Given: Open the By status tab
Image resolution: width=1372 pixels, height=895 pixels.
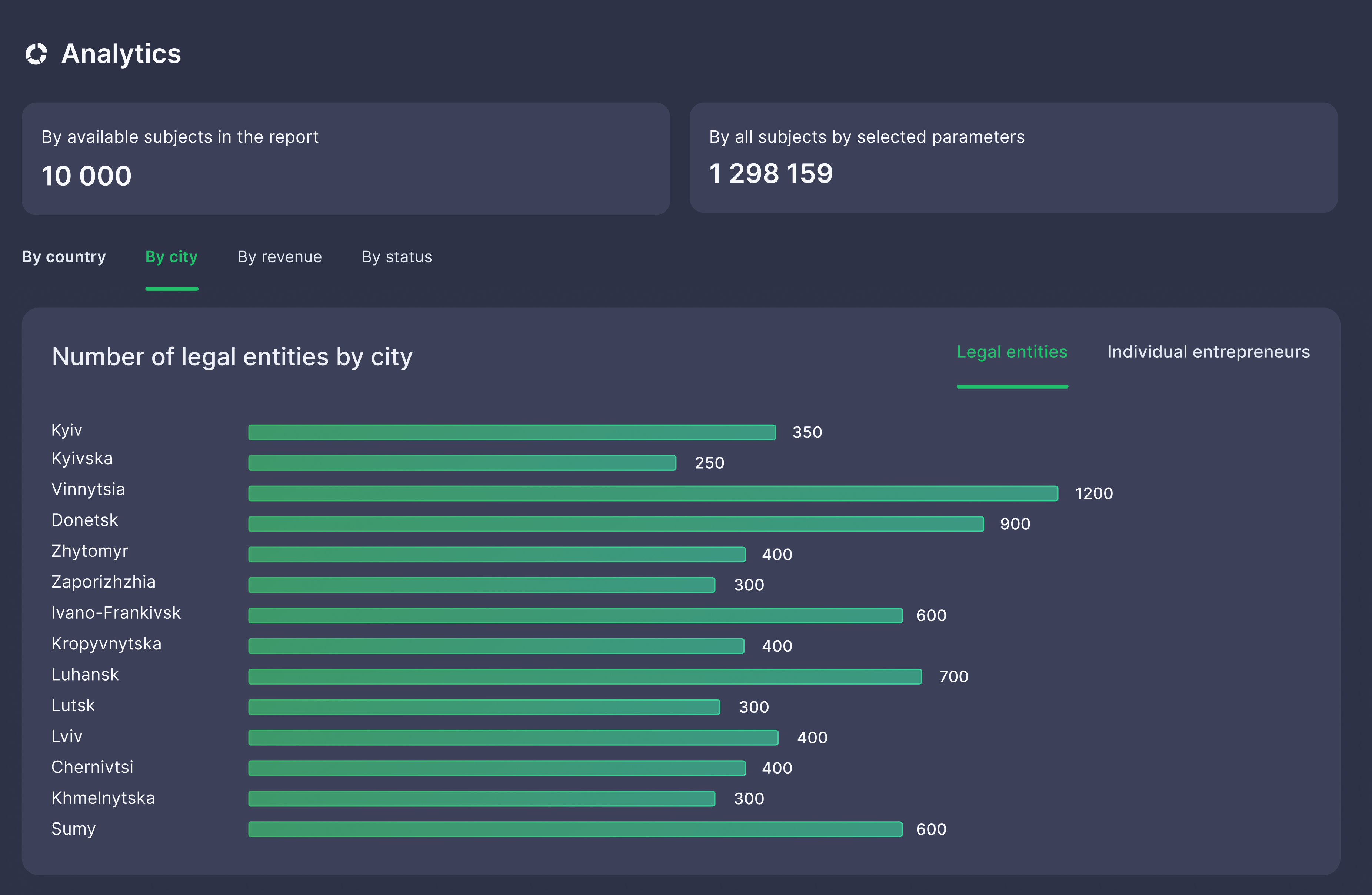Looking at the screenshot, I should pyautogui.click(x=397, y=257).
